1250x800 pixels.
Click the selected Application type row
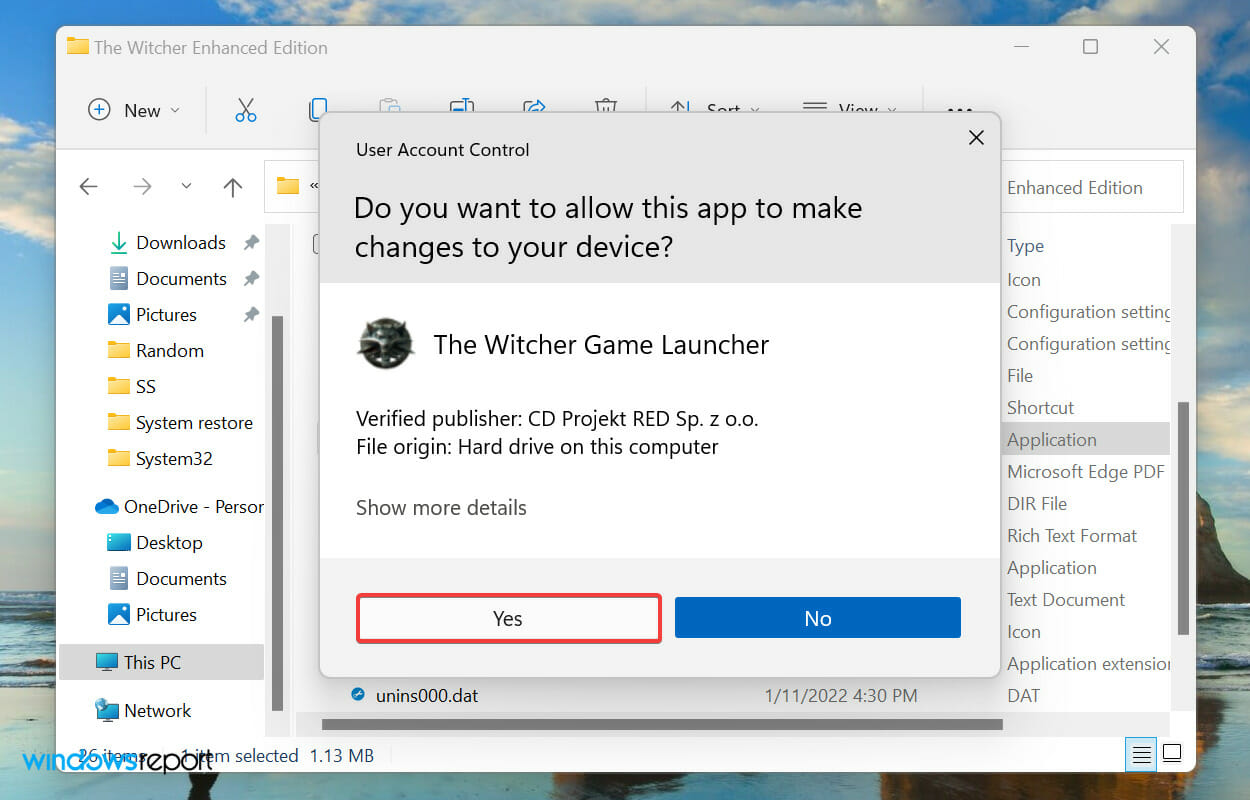(x=1051, y=440)
